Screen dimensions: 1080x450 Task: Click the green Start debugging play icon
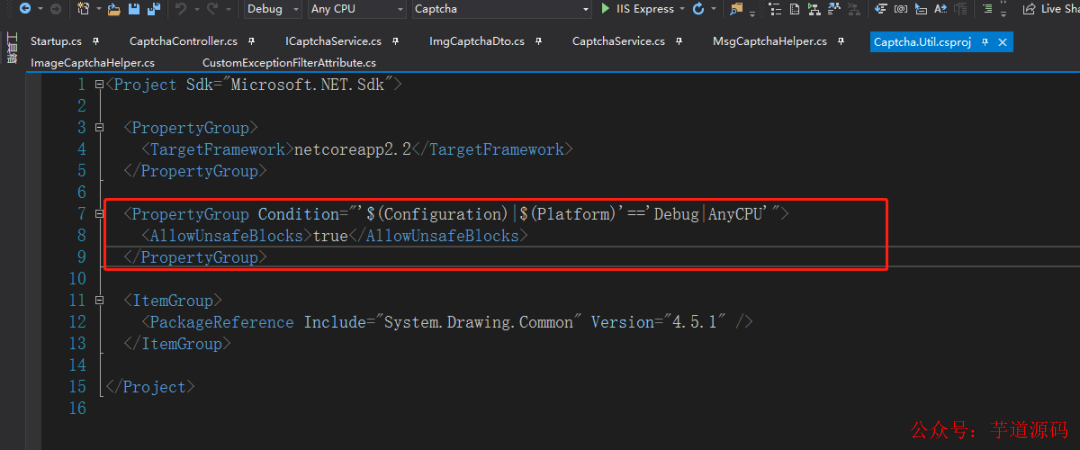point(605,8)
